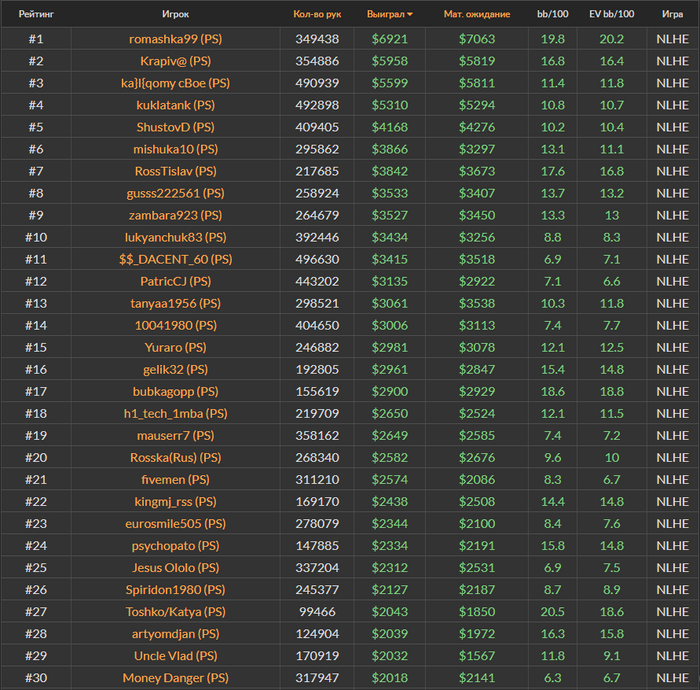Open Rosska(Rus) (PS) profile
Screen dimensions: 700x690
coord(175,457)
